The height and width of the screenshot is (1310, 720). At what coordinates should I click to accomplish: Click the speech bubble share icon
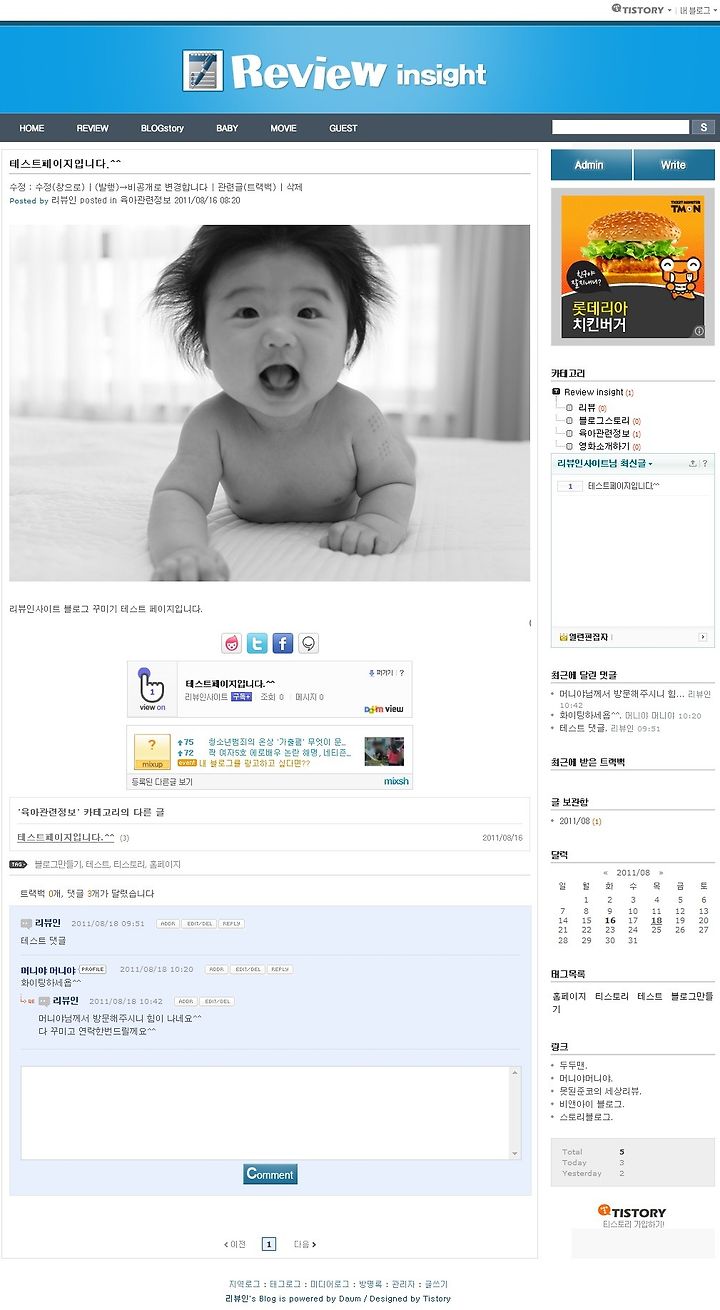[x=309, y=644]
